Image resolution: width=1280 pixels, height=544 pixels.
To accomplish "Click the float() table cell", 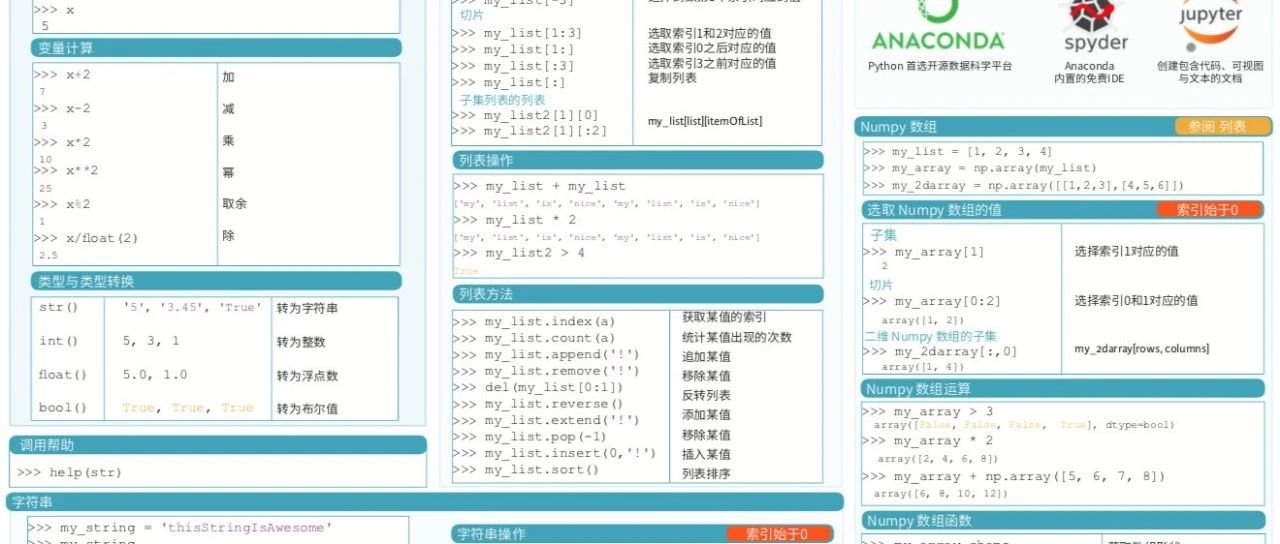I will tap(63, 375).
